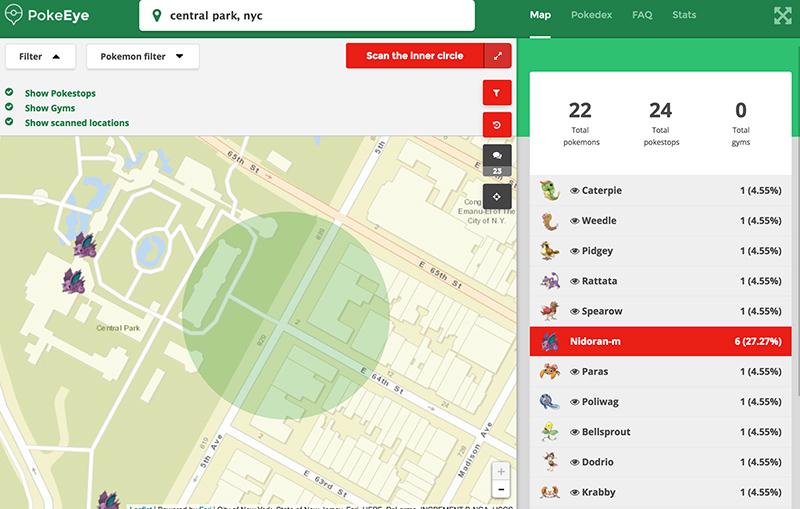Zoom in with the map plus button
Viewport: 800px width, 509px height.
pyautogui.click(x=501, y=472)
